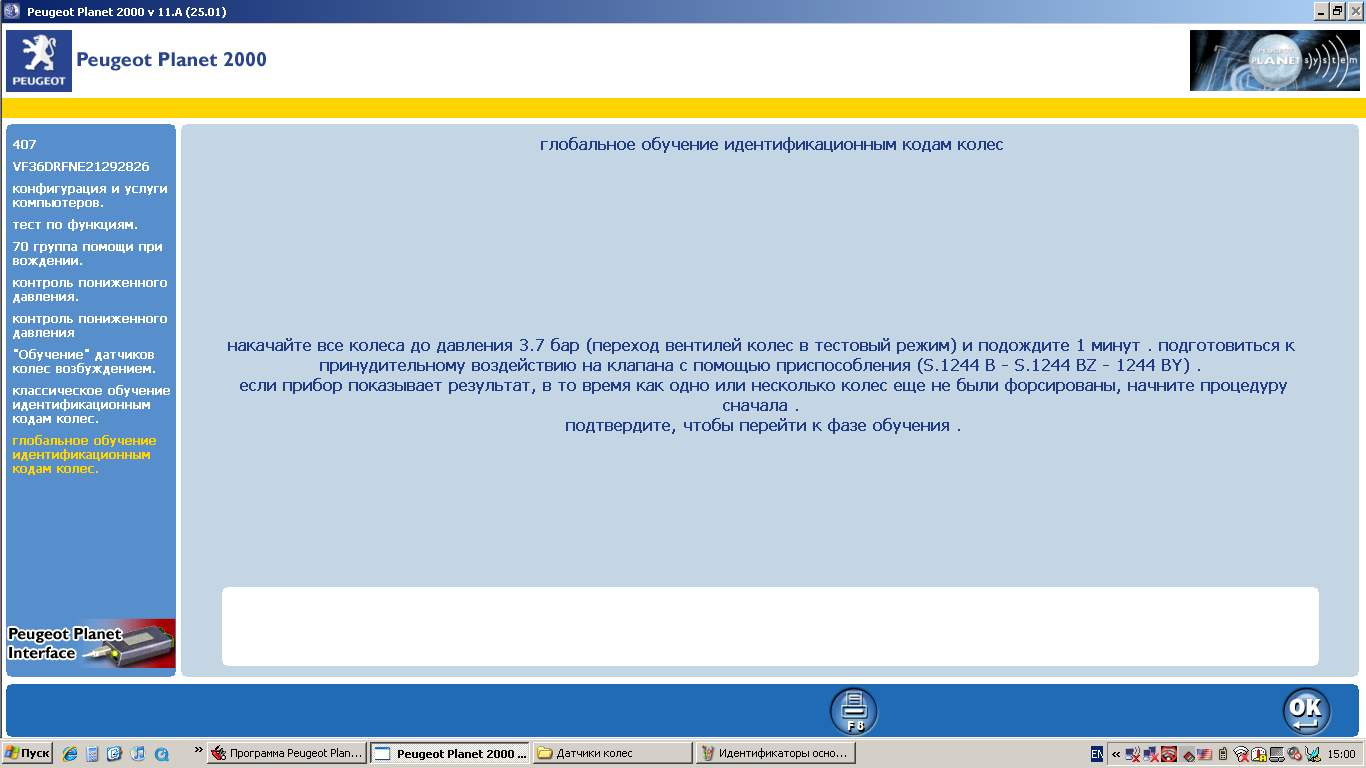Click the Peugeot lion logo

[39, 61]
